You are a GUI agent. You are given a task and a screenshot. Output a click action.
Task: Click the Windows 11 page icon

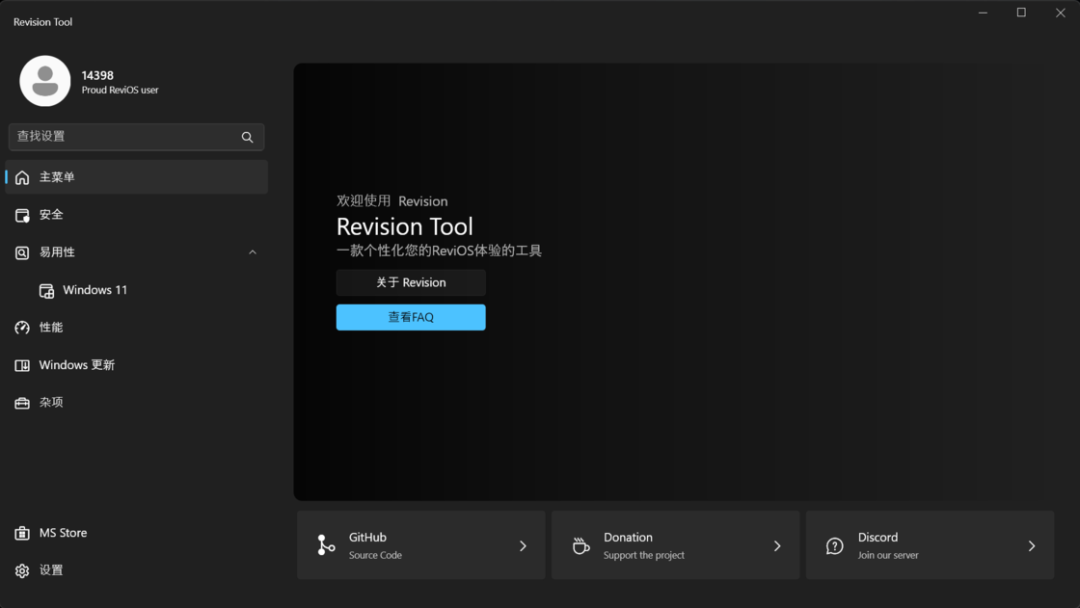coord(46,291)
